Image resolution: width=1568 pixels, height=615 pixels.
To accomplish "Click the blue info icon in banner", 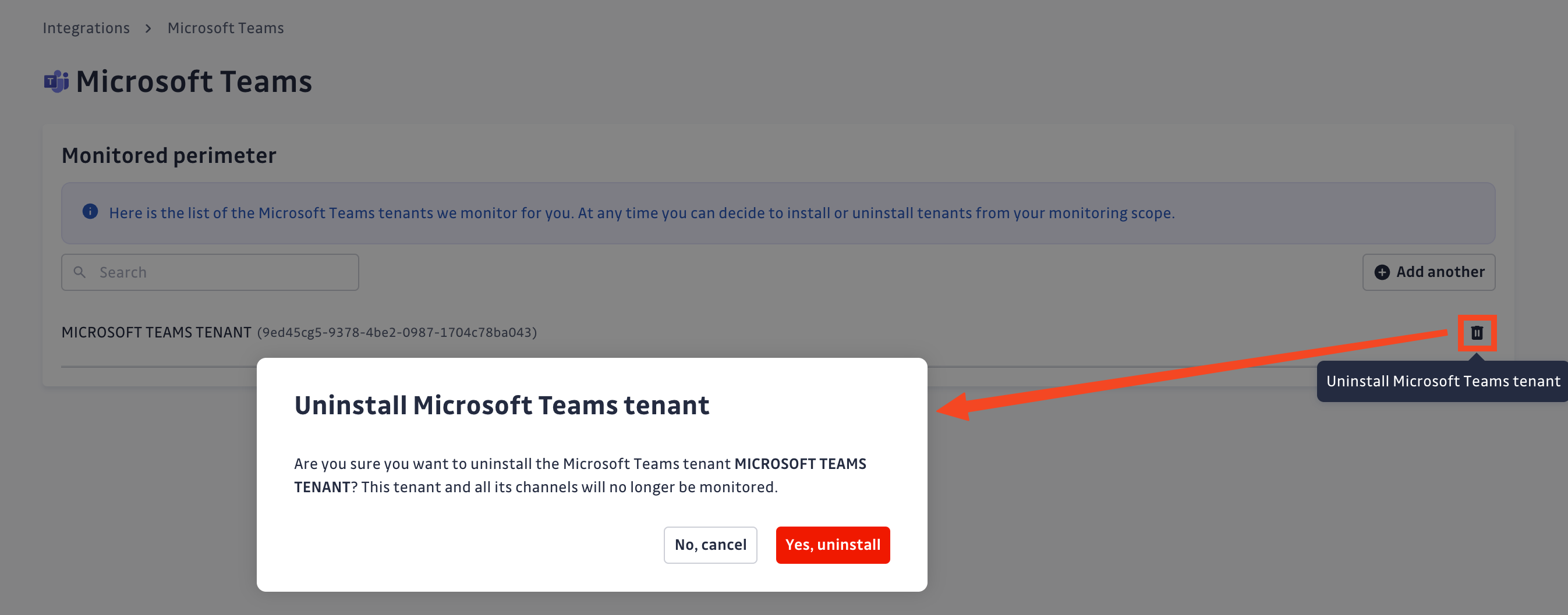I will point(90,211).
